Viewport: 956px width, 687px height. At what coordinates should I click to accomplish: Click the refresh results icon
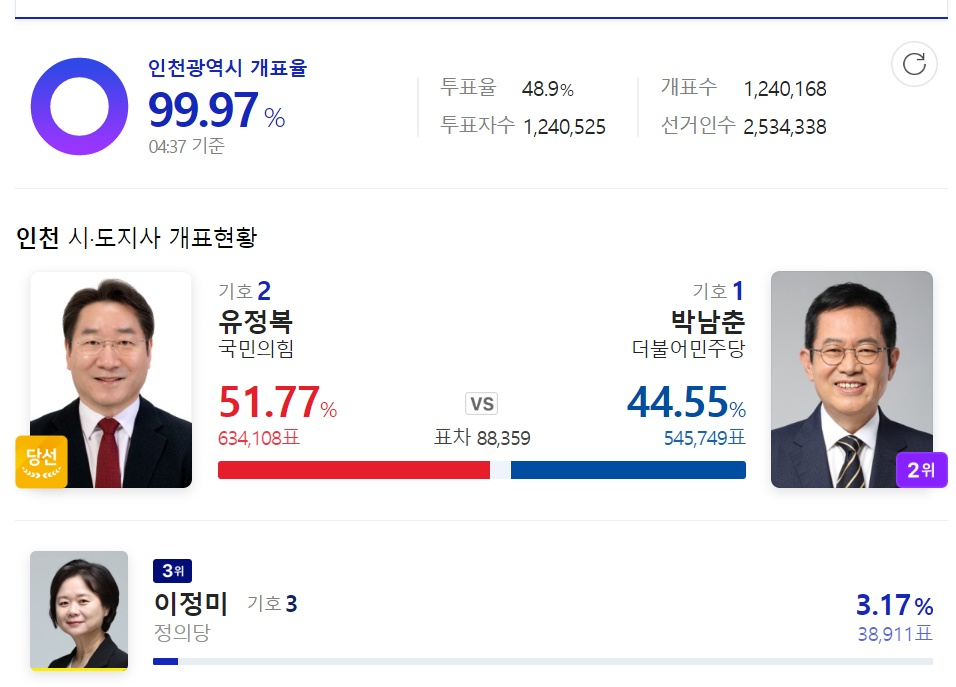(914, 64)
